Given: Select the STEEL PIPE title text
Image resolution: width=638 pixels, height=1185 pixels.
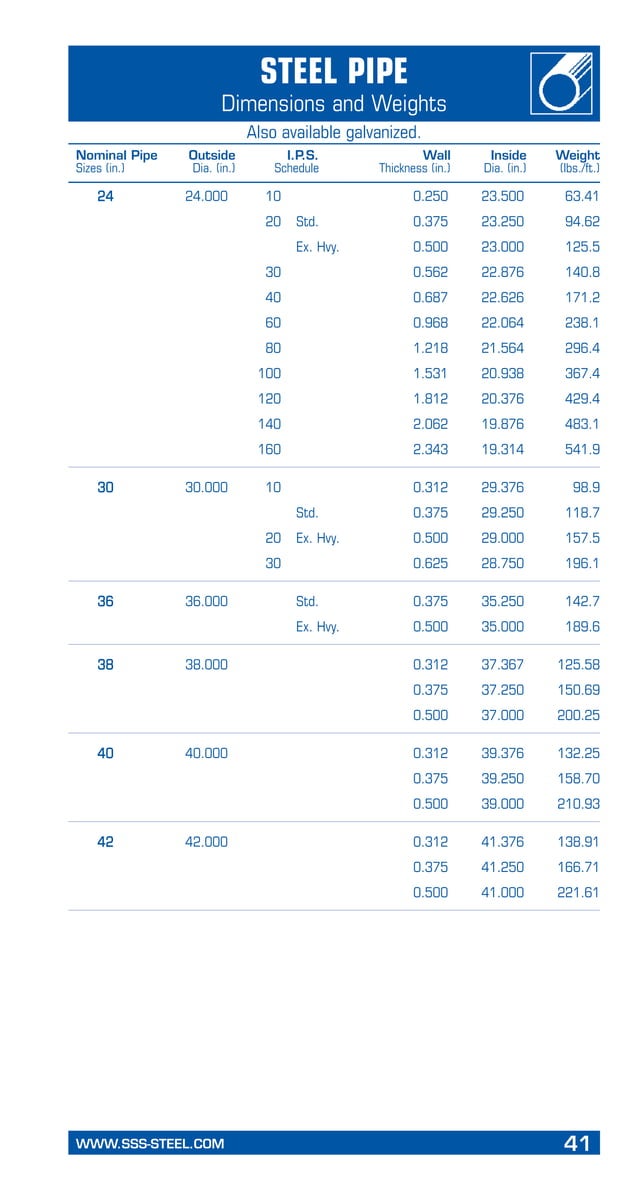Looking at the screenshot, I should pos(333,72).
